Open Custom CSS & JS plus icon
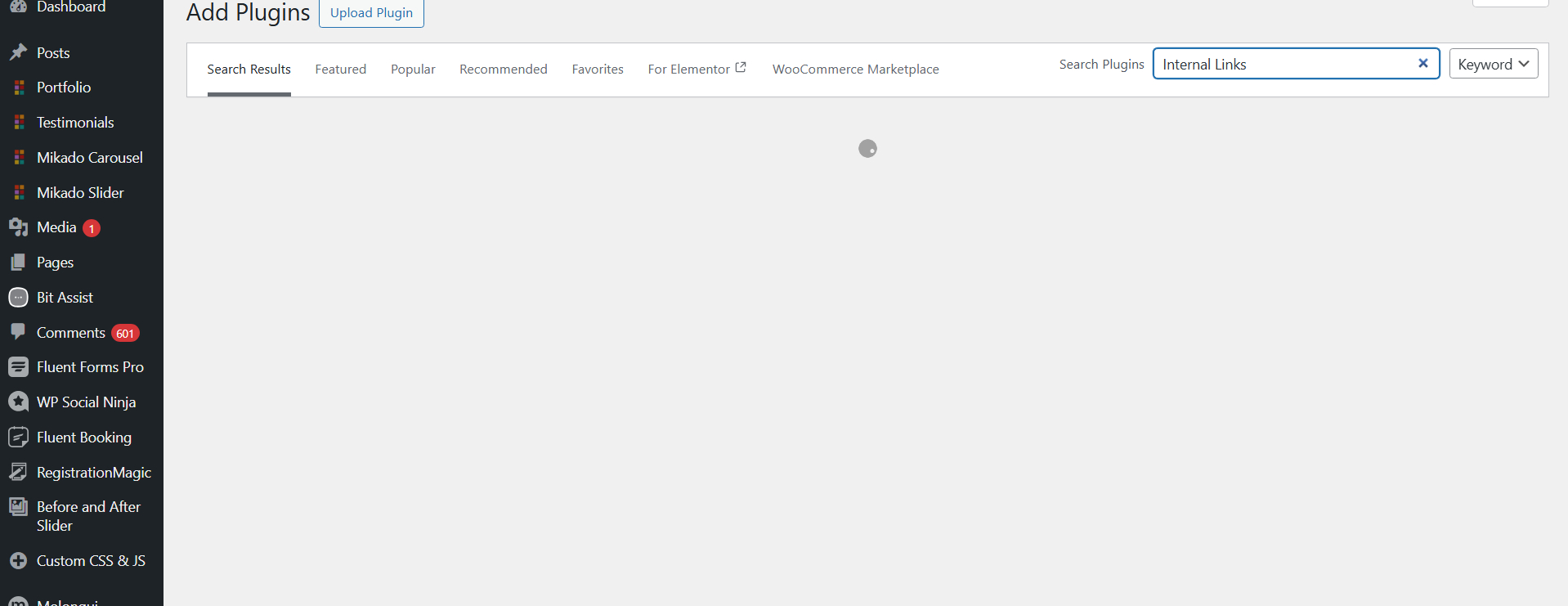The width and height of the screenshot is (1568, 606). click(x=18, y=561)
